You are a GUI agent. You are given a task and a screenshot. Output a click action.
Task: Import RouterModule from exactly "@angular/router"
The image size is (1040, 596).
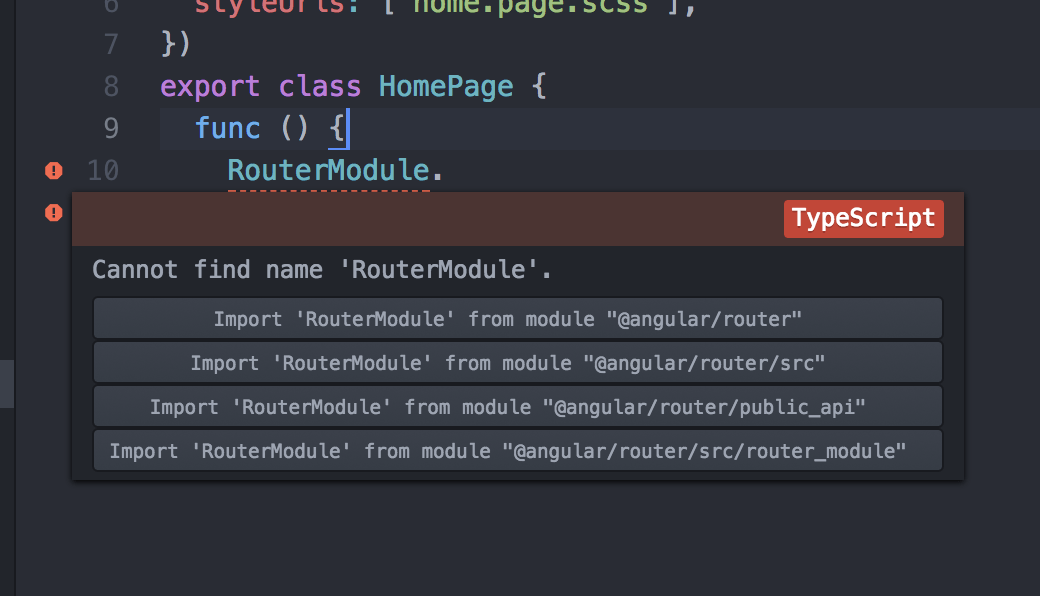tap(517, 319)
